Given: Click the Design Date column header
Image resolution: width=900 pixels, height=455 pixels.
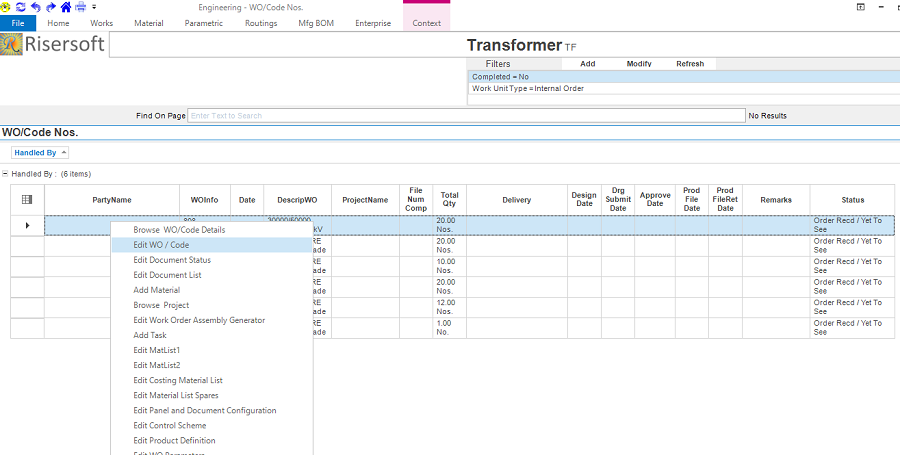Looking at the screenshot, I should click(584, 200).
